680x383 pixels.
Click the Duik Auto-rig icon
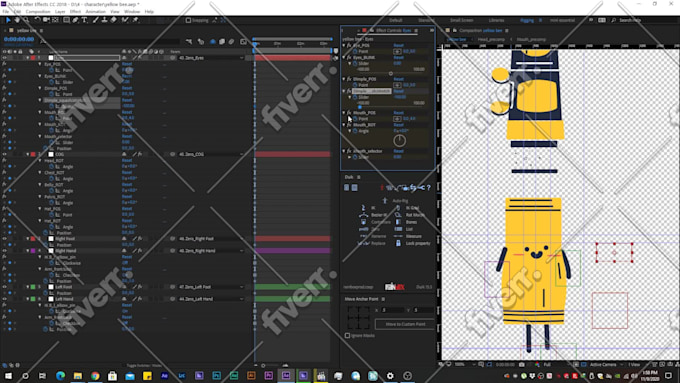pyautogui.click(x=385, y=200)
